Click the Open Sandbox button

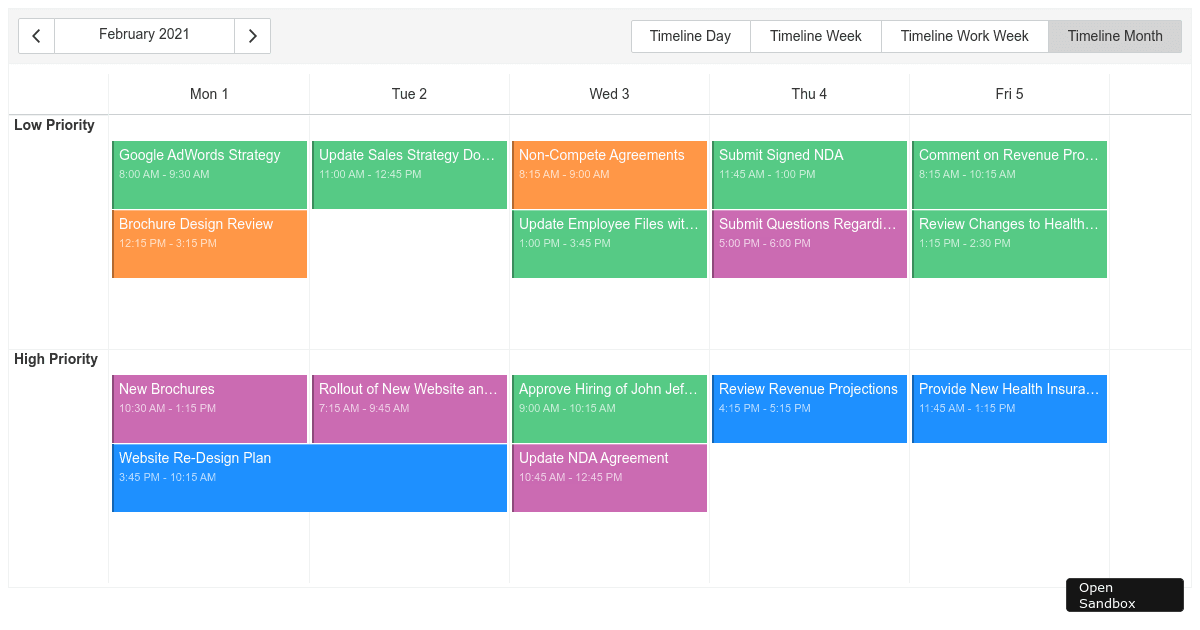(1124, 594)
